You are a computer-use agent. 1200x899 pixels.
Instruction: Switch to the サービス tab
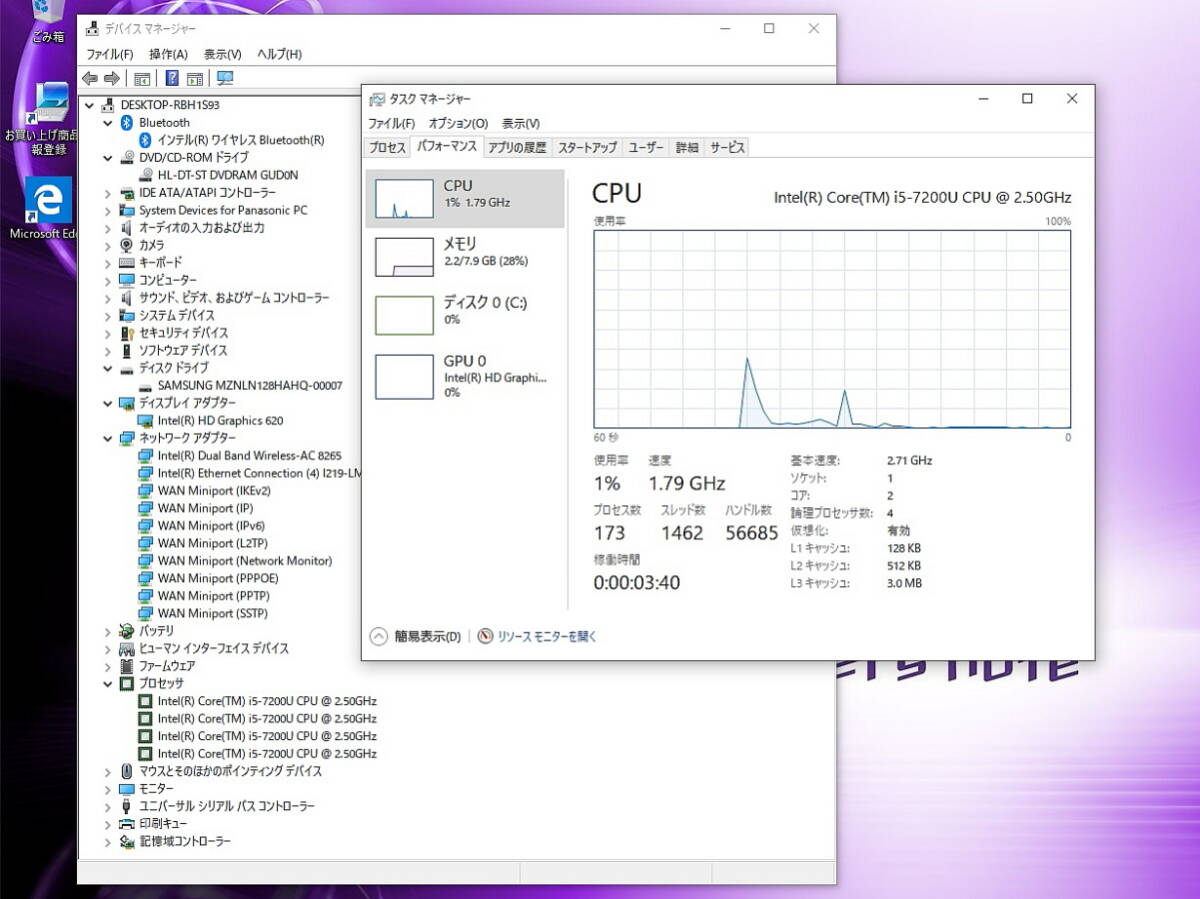727,148
